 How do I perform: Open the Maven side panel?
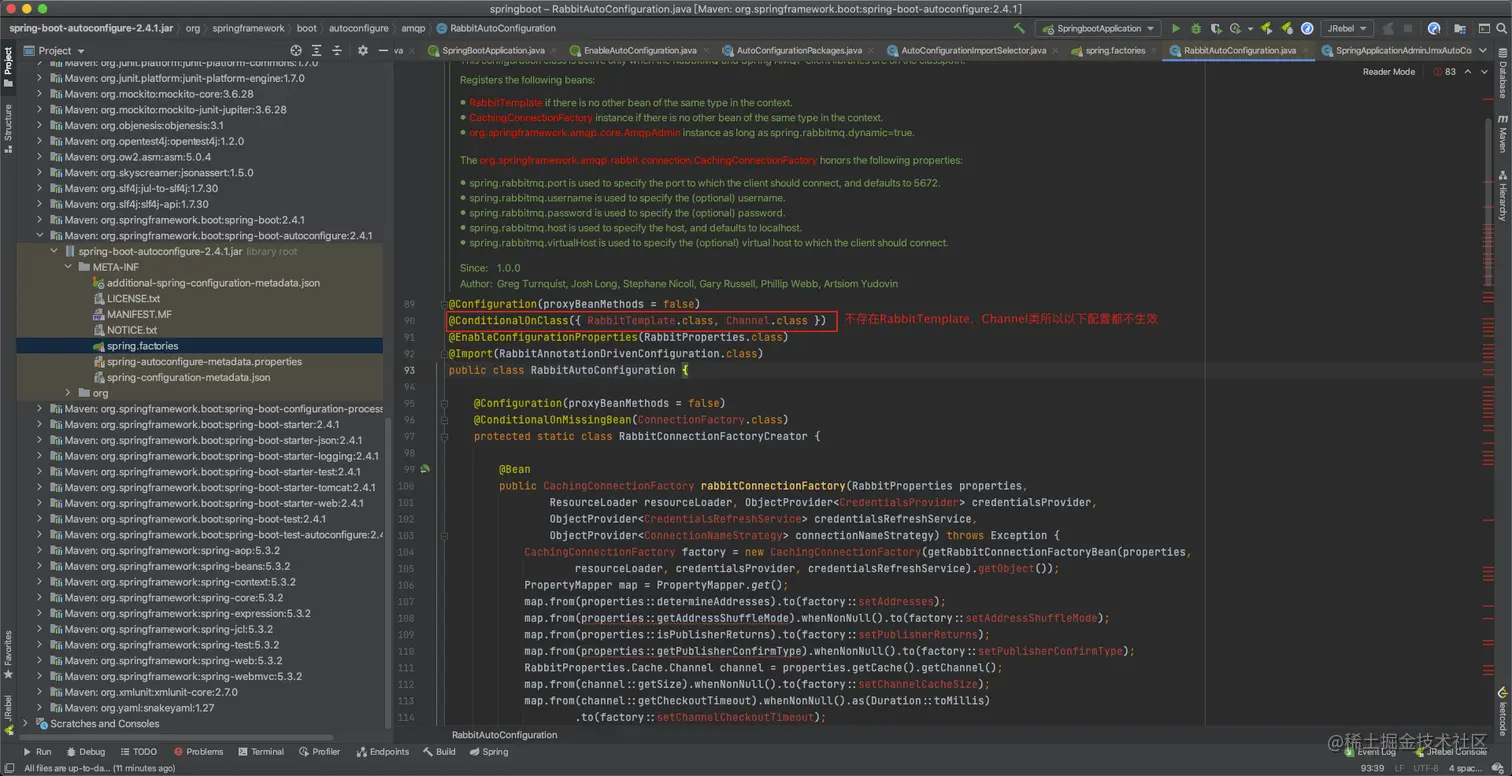pyautogui.click(x=1502, y=134)
